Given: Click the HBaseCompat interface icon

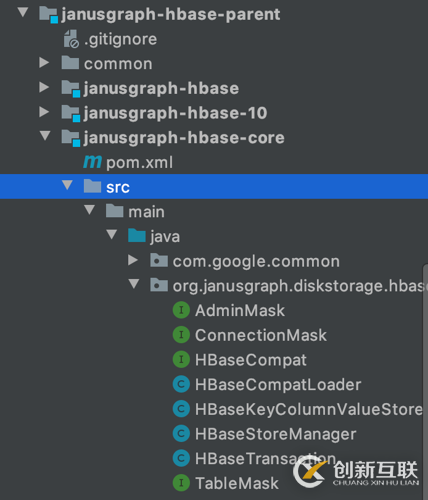Looking at the screenshot, I should point(181,359).
